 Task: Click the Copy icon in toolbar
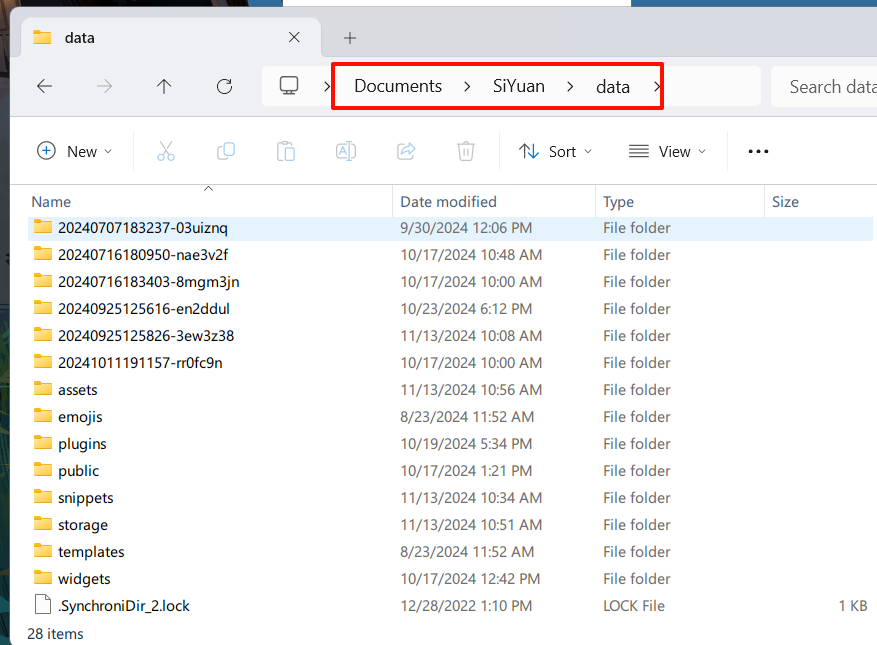tap(226, 151)
